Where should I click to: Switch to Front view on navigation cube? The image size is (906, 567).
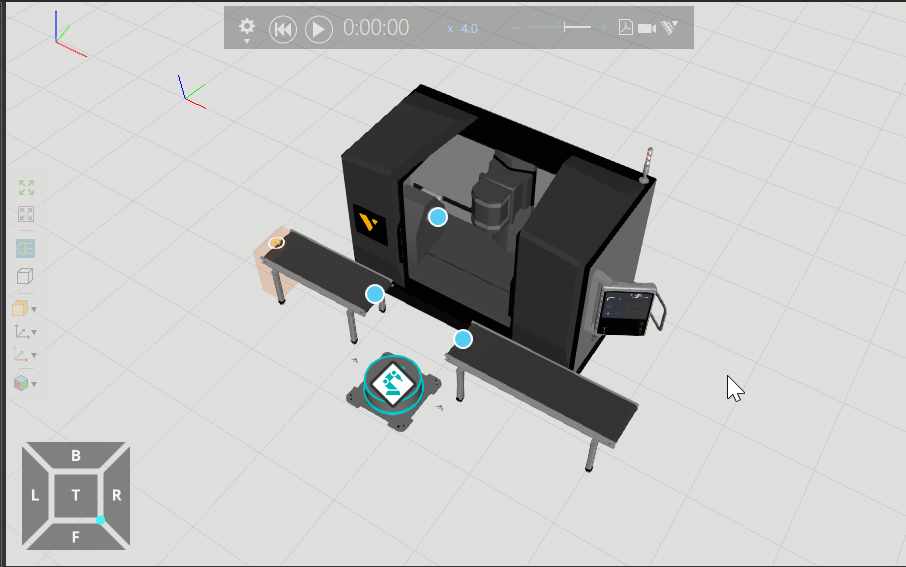click(x=76, y=537)
